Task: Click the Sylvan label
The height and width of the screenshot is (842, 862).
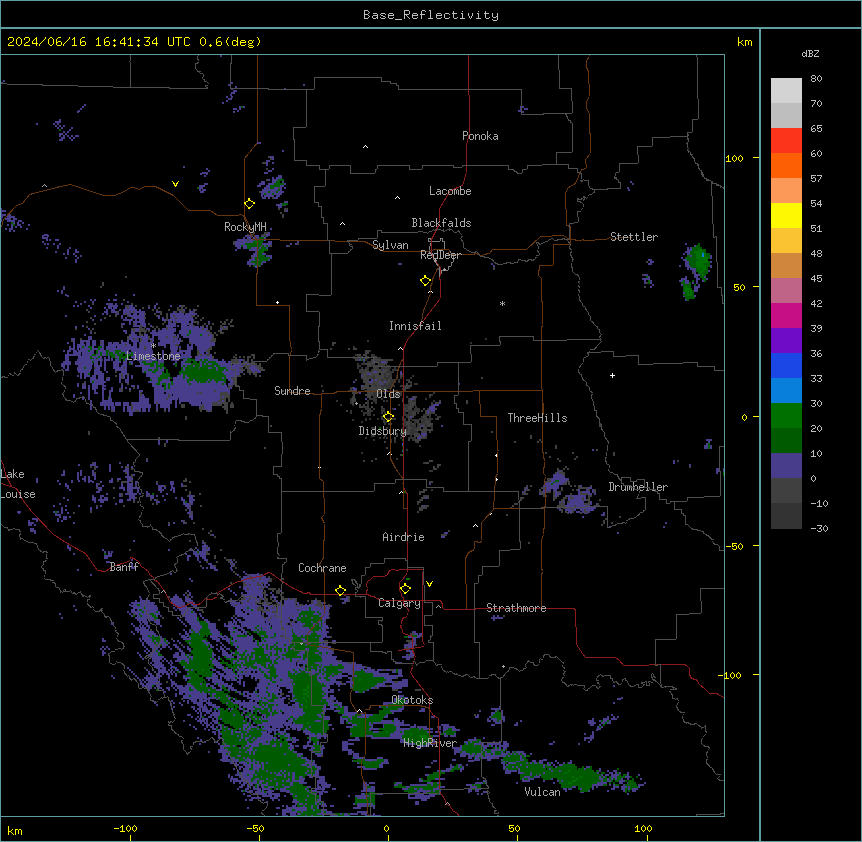Action: point(390,245)
